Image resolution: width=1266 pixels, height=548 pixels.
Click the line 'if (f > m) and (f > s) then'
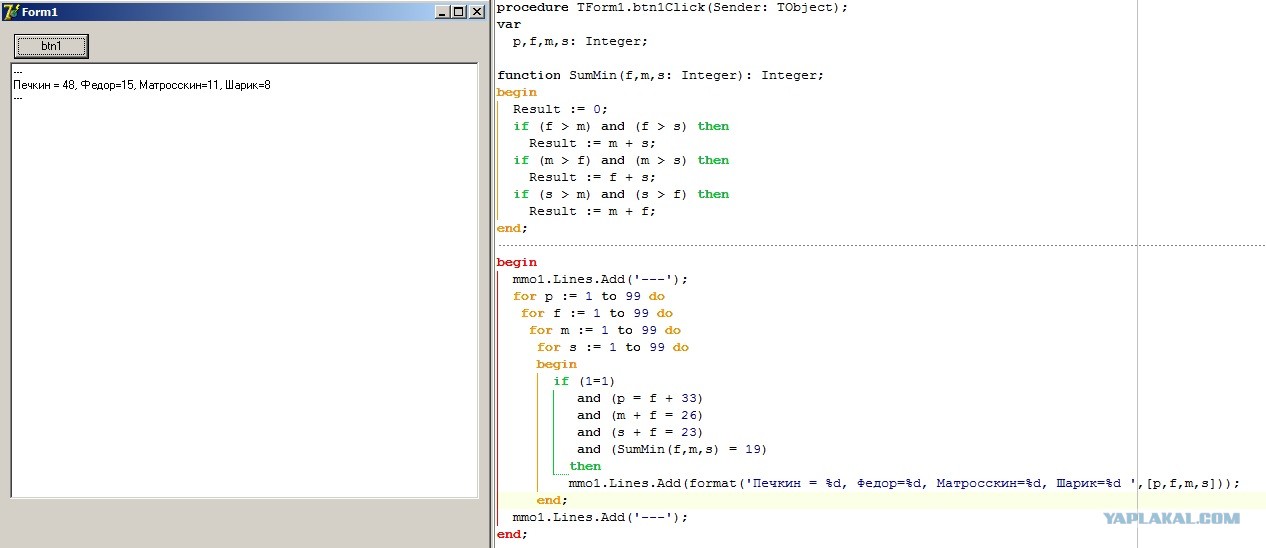(621, 126)
